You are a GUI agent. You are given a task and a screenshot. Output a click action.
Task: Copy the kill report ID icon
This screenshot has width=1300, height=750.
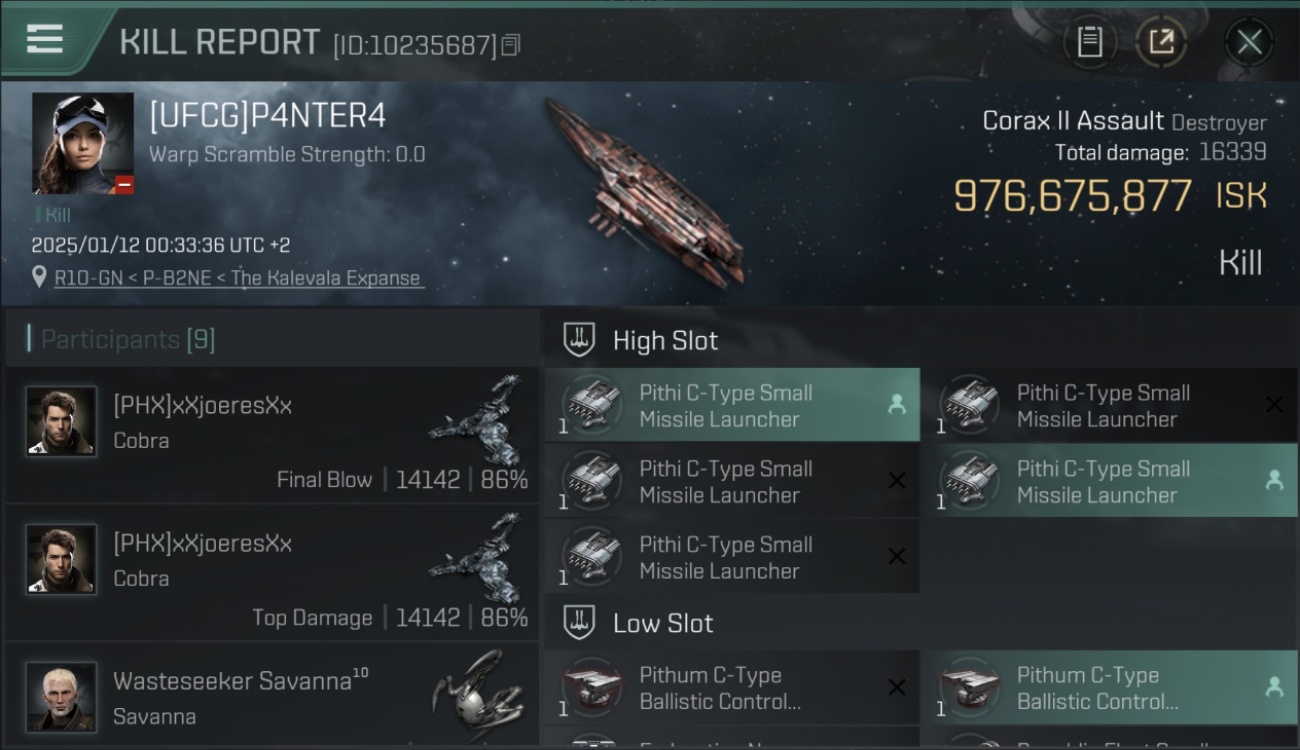click(511, 45)
